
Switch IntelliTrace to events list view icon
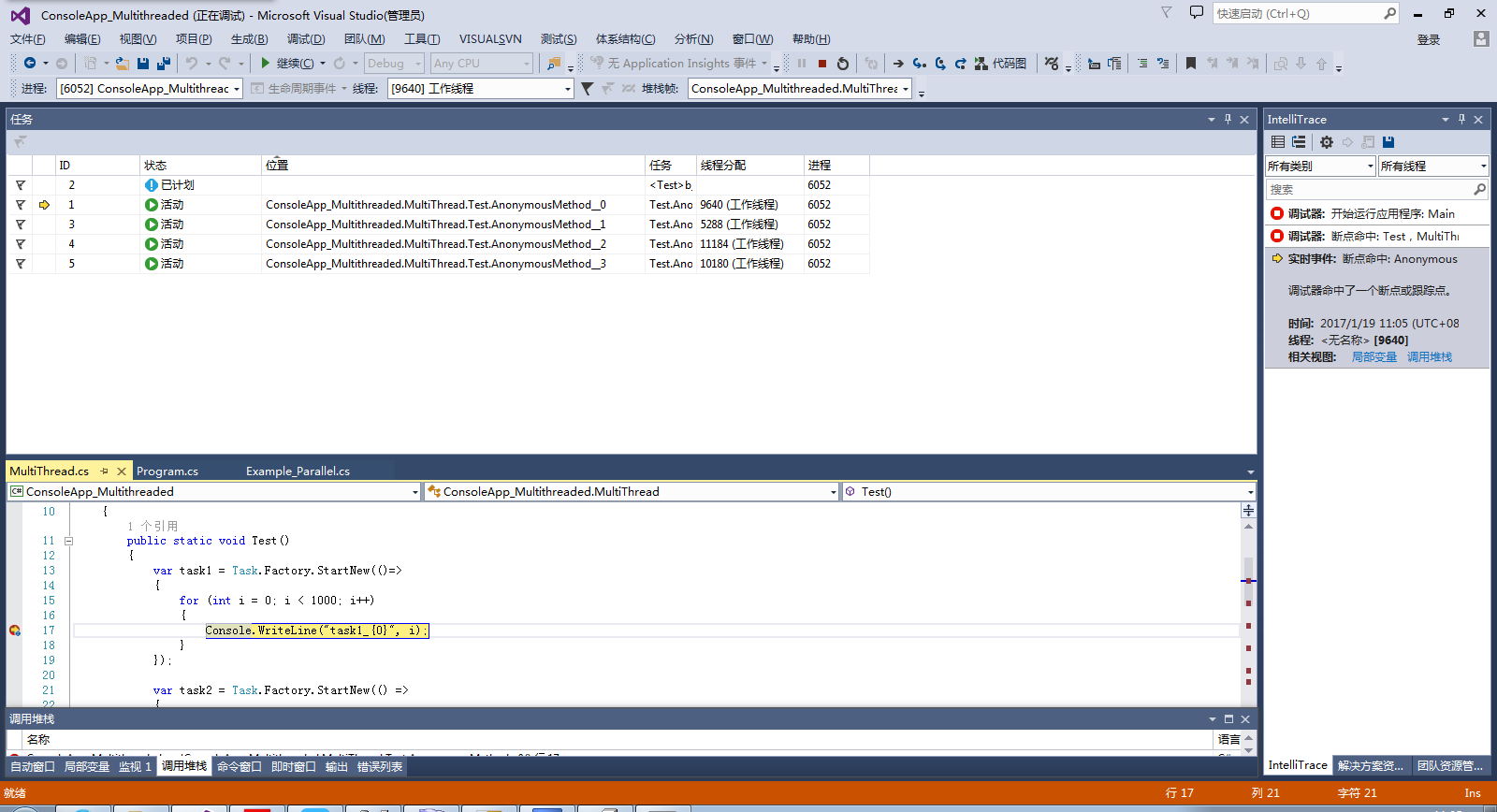coord(1278,142)
